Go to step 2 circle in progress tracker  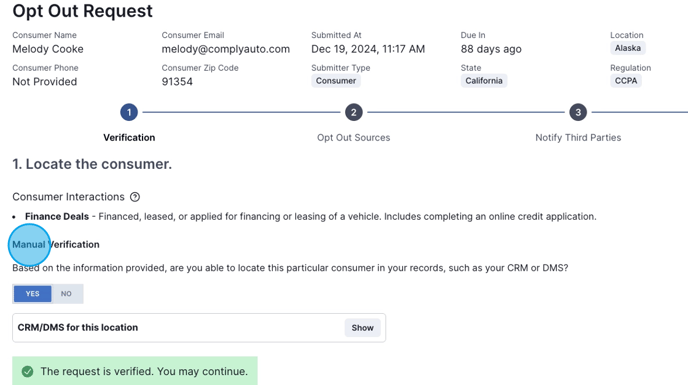pos(354,112)
